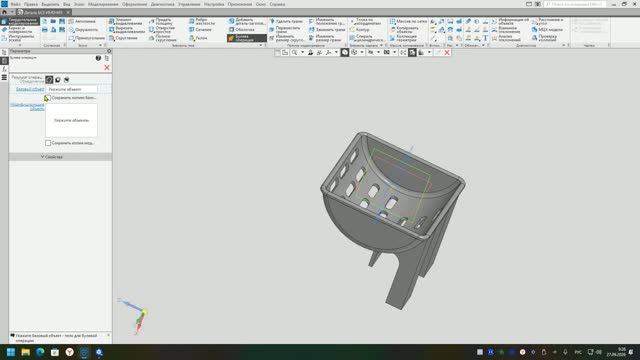
Task: Switch to the Деталь document tab
Action: pos(44,12)
